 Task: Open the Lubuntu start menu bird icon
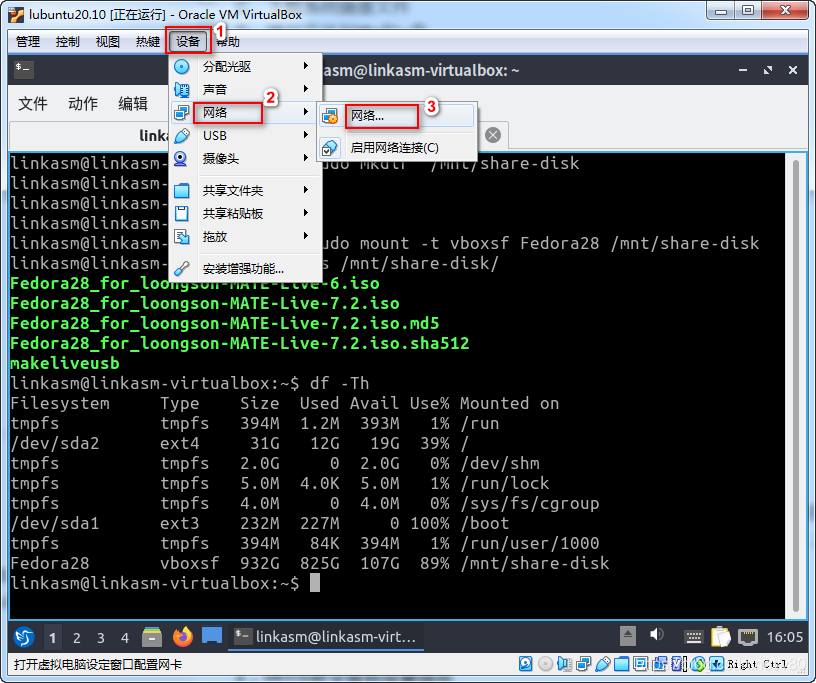(24, 636)
